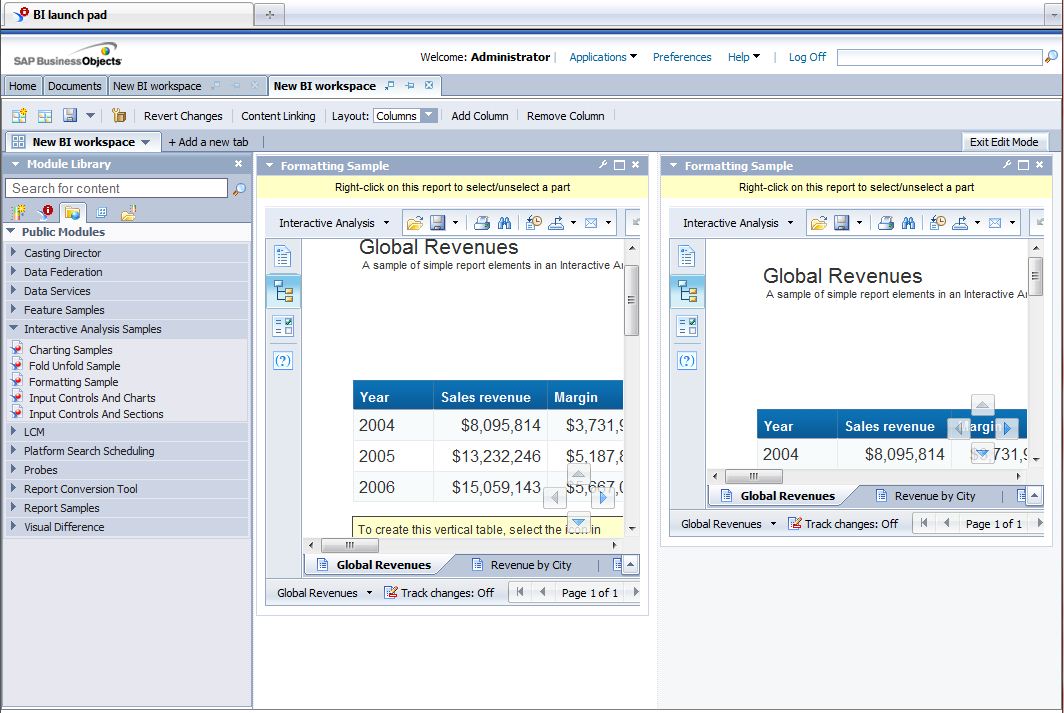Click the save icon in the workspace toolbar
This screenshot has width=1064, height=713.
tap(70, 115)
